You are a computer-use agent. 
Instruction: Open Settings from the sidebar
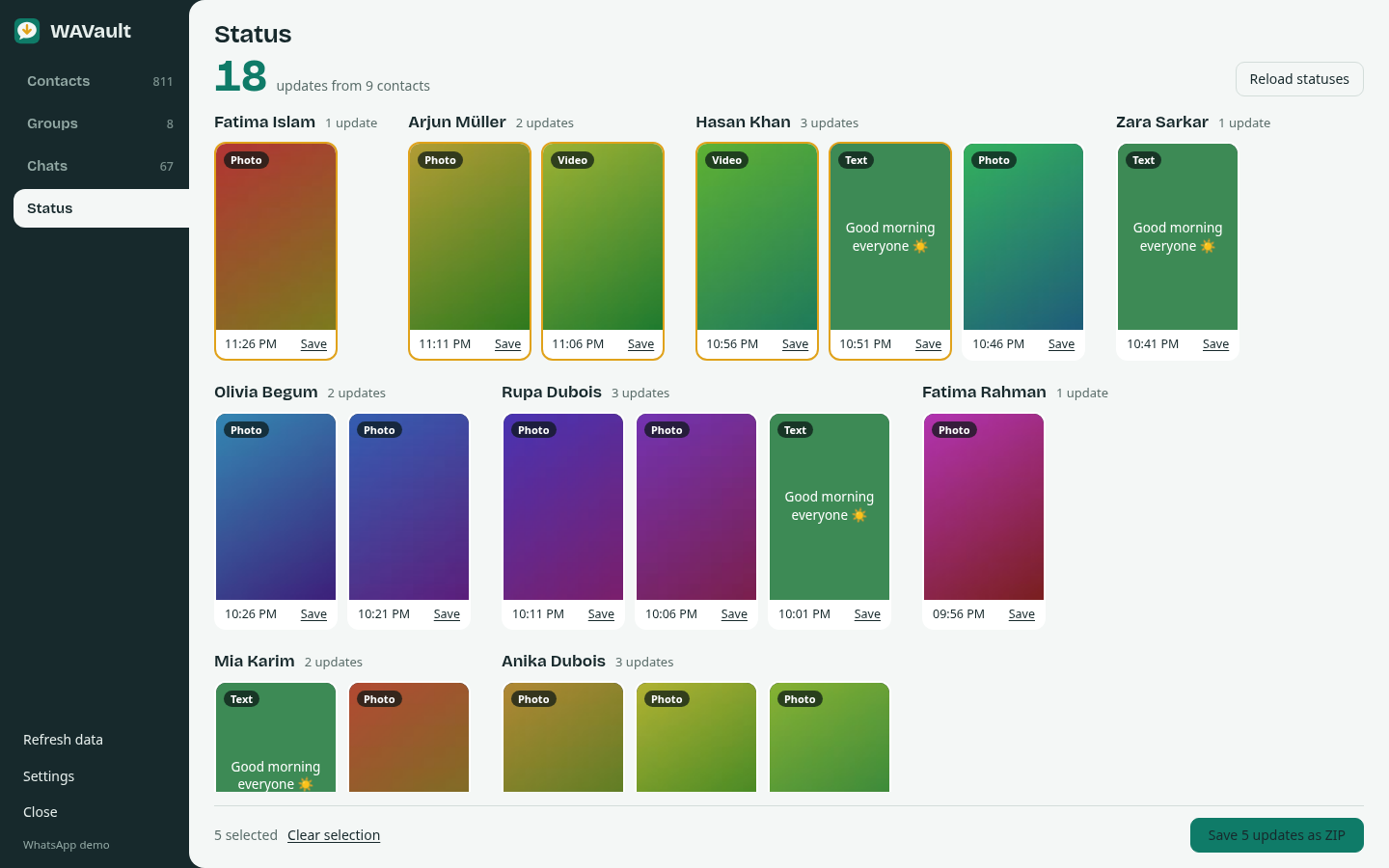(x=48, y=776)
